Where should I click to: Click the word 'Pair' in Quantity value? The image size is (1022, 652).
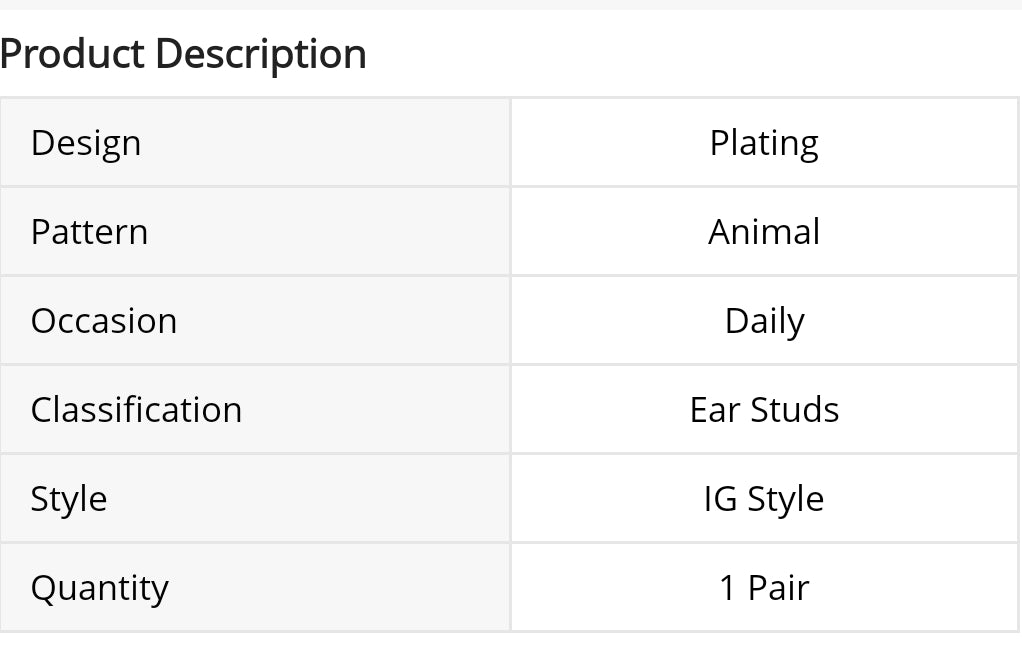point(778,588)
